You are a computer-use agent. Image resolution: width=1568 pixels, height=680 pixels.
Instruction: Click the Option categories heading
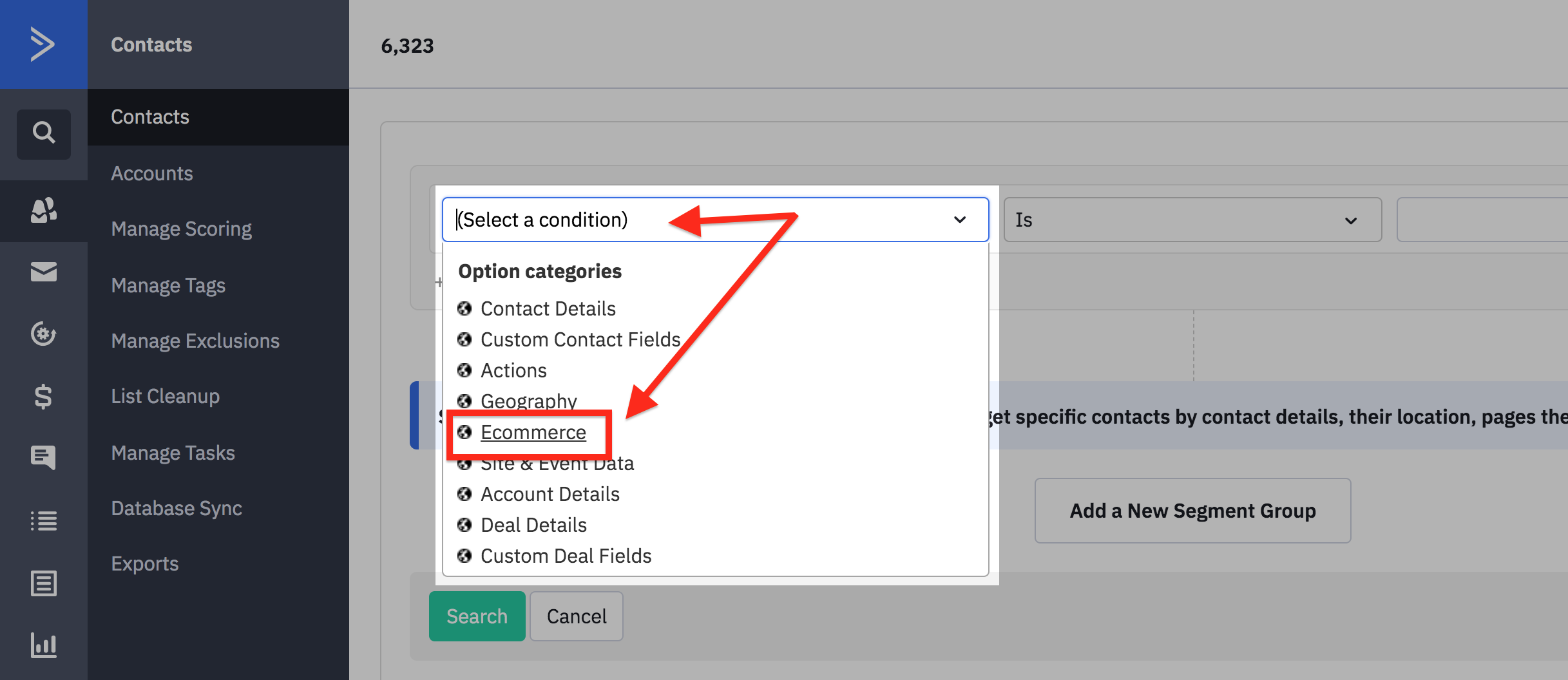(540, 271)
